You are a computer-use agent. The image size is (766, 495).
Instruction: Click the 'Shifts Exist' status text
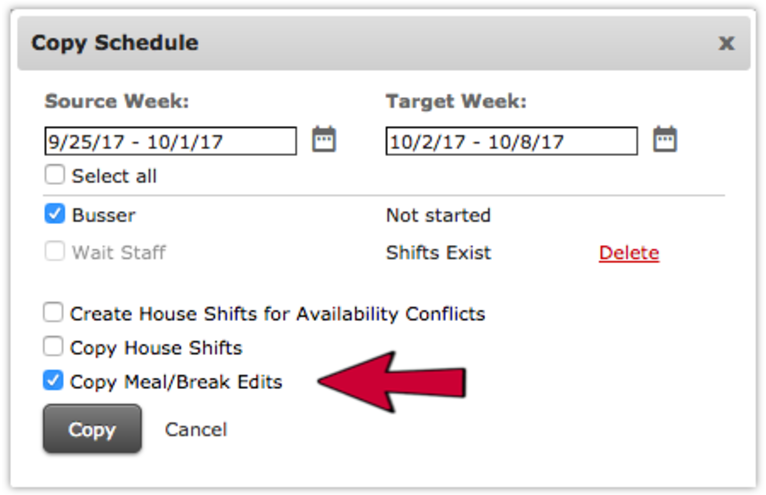(x=438, y=253)
